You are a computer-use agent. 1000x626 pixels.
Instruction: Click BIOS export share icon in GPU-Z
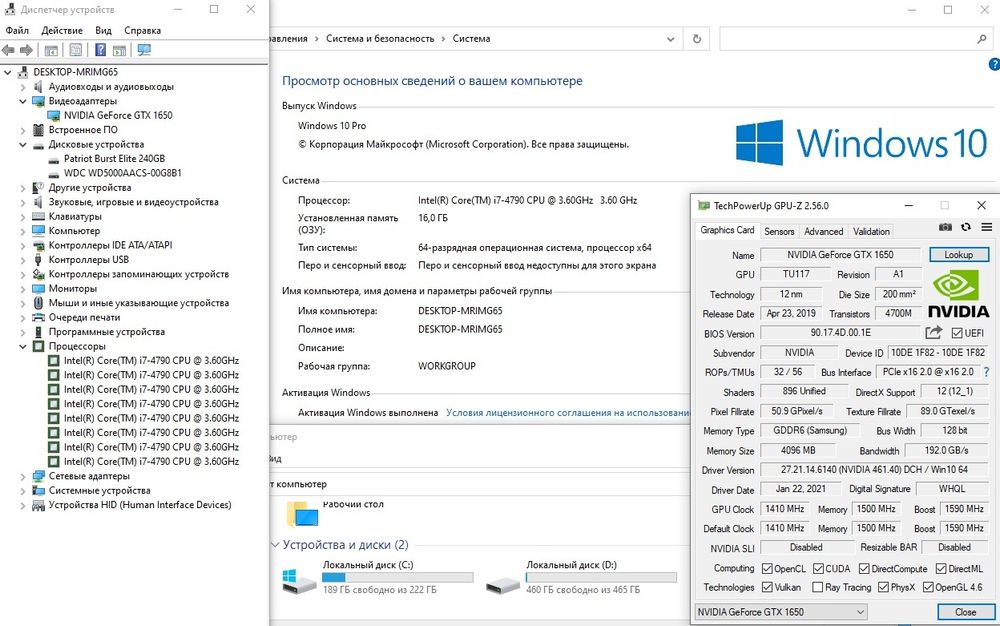[934, 332]
